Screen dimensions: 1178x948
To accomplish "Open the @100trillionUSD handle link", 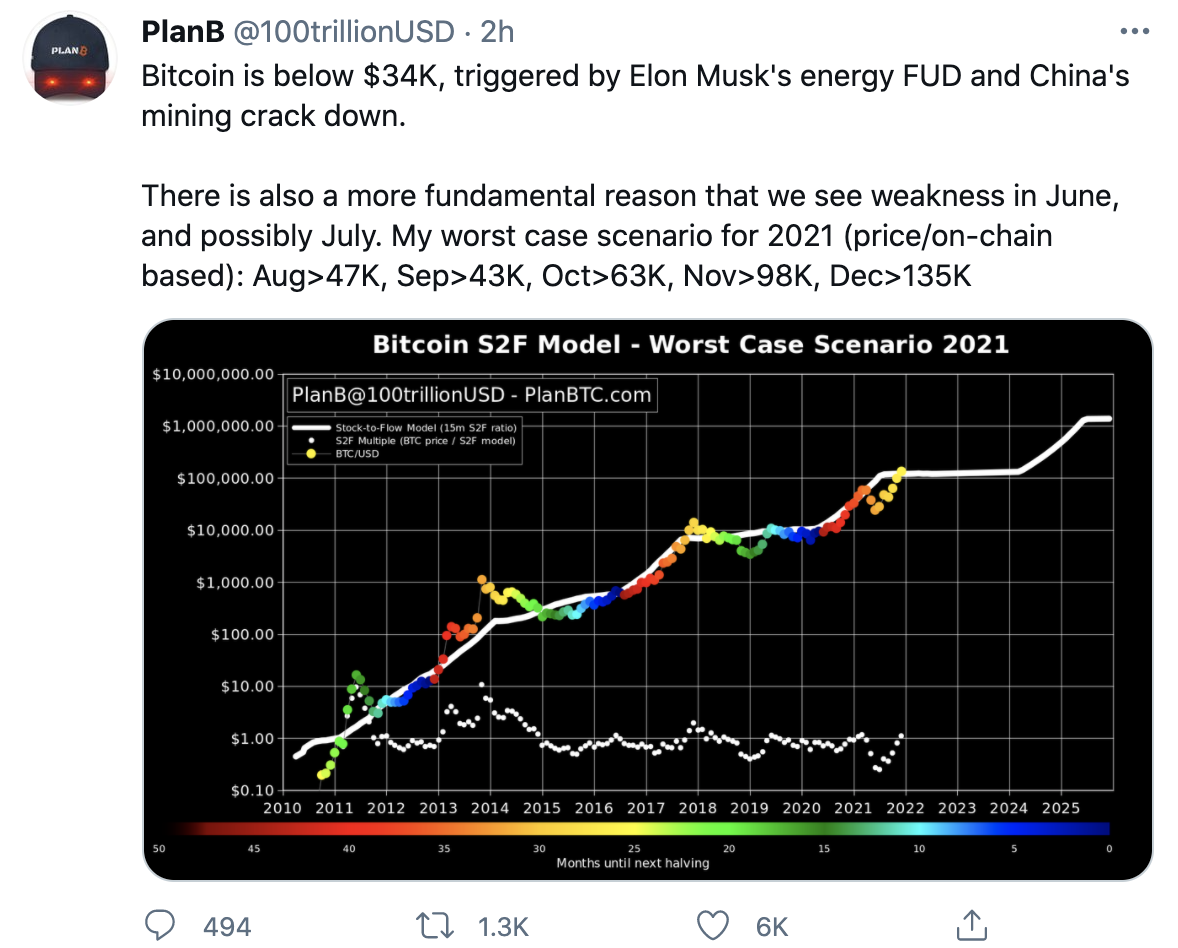I will point(344,32).
